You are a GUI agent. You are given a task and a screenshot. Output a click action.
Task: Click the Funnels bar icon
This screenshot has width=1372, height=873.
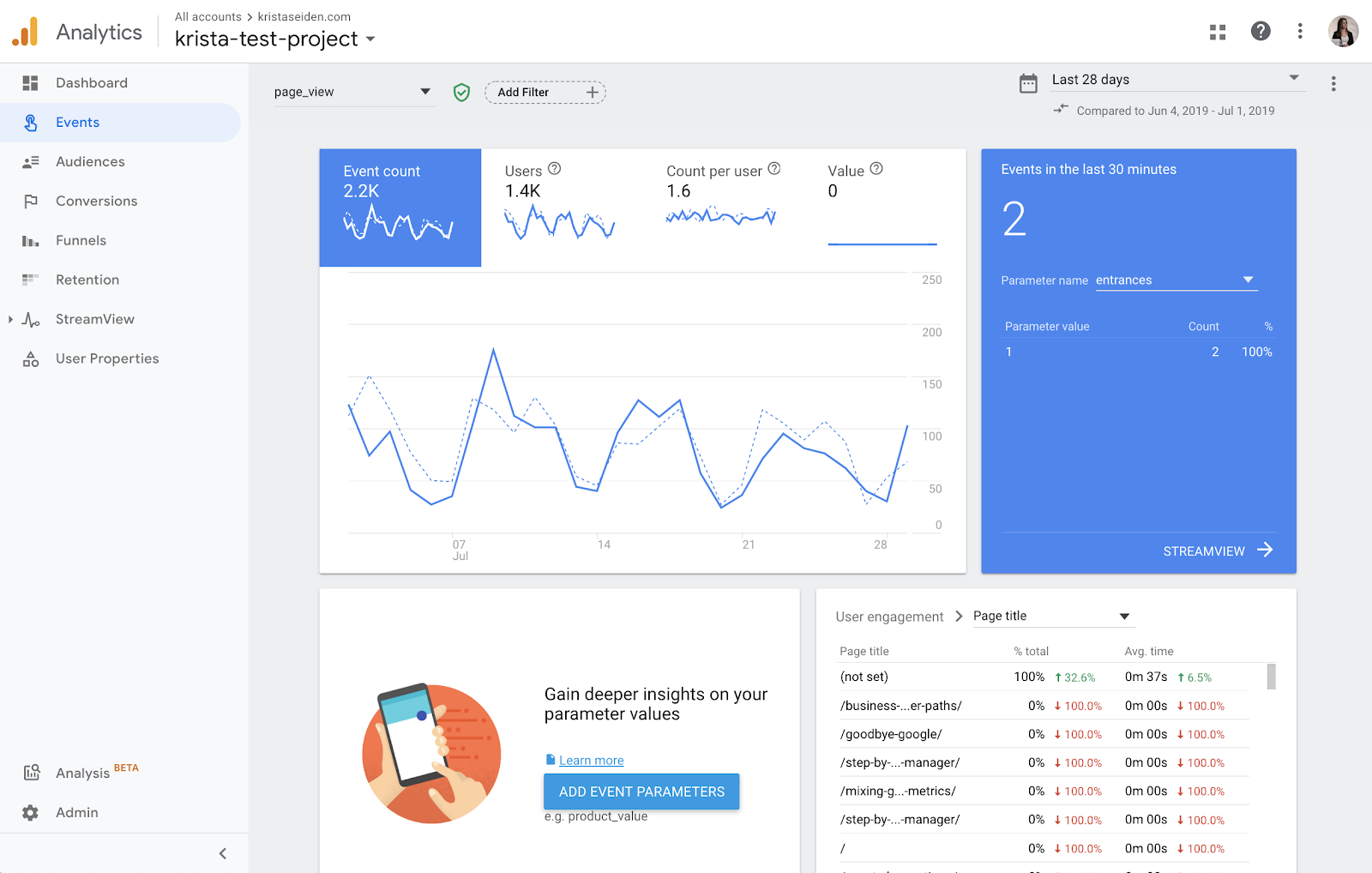pyautogui.click(x=31, y=241)
